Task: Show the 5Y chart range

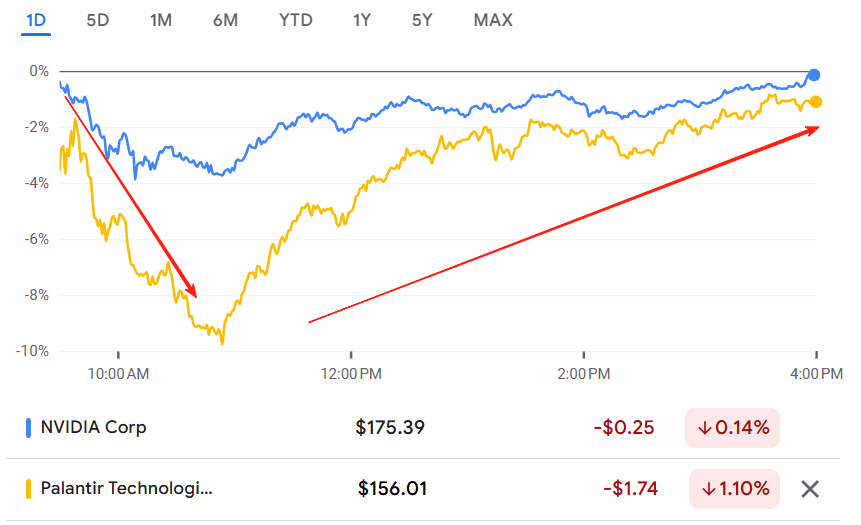Action: point(422,21)
